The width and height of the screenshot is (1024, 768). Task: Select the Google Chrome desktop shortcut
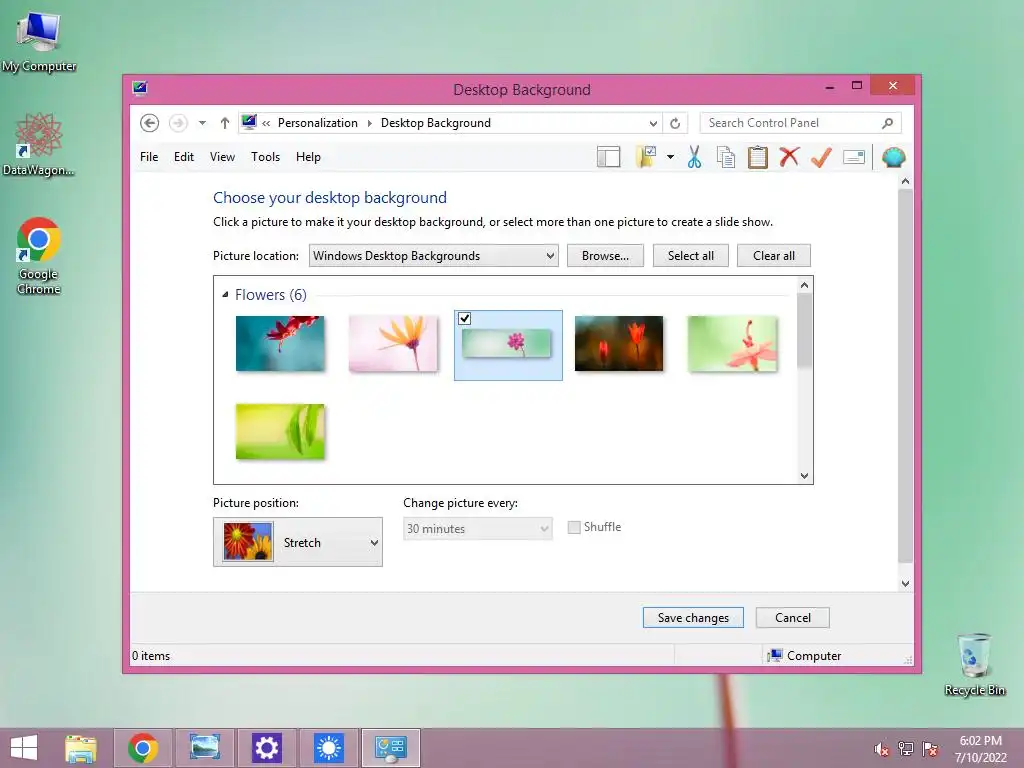click(39, 256)
